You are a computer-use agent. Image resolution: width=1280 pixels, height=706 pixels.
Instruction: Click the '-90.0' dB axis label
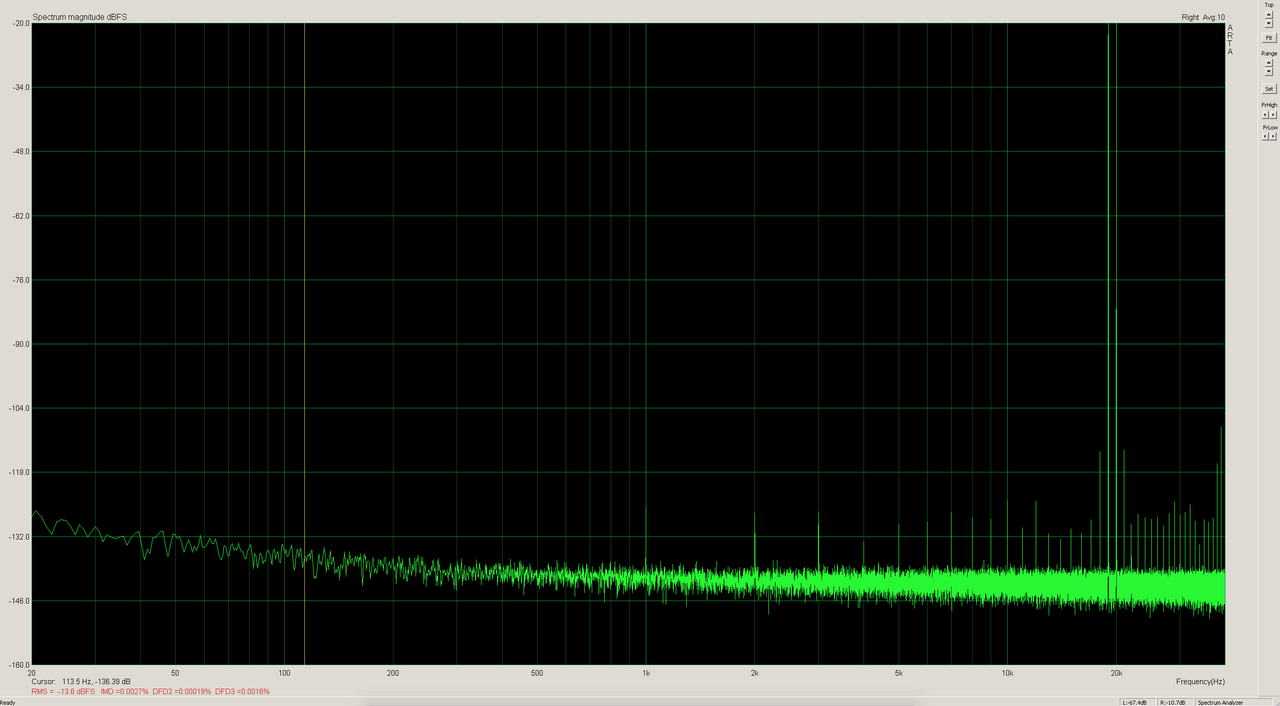click(x=20, y=344)
